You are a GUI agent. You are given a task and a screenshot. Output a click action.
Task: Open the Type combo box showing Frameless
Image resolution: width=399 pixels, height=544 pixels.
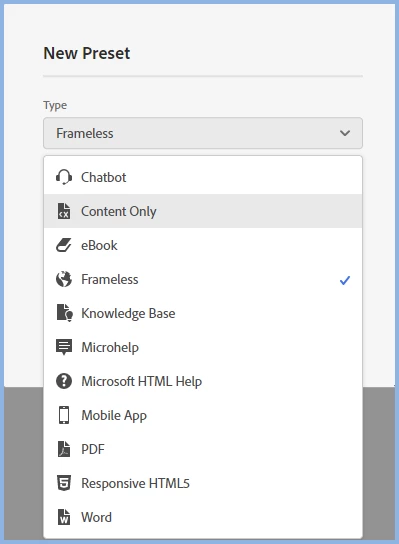coord(203,133)
